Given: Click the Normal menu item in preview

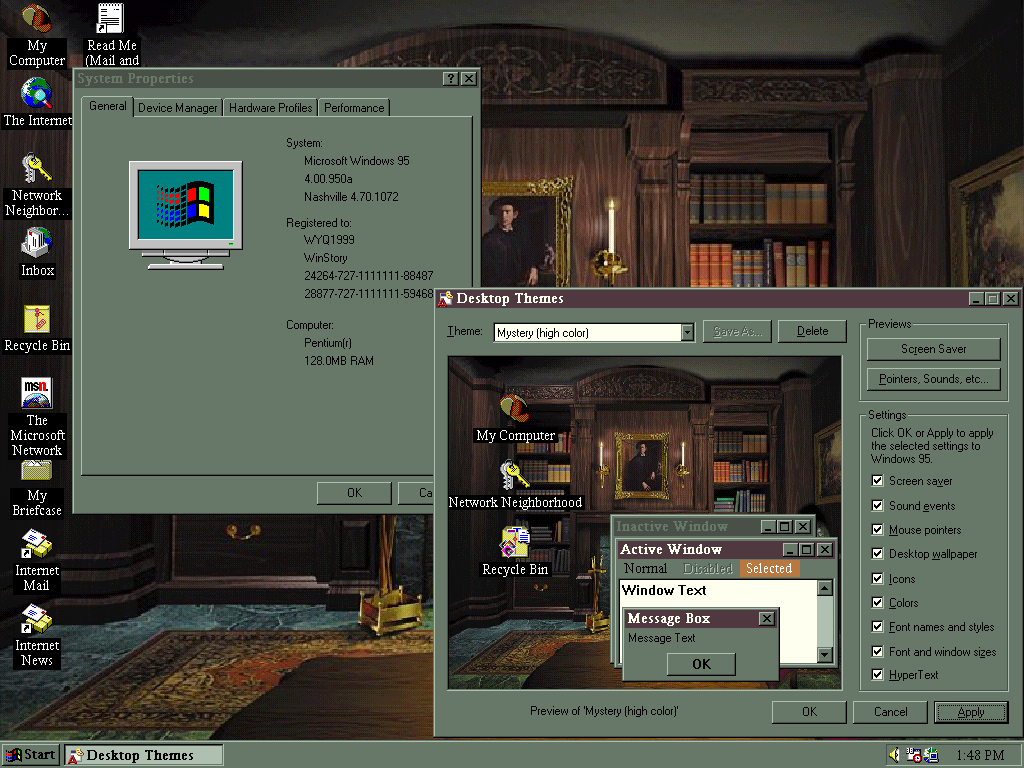Looking at the screenshot, I should tap(645, 568).
